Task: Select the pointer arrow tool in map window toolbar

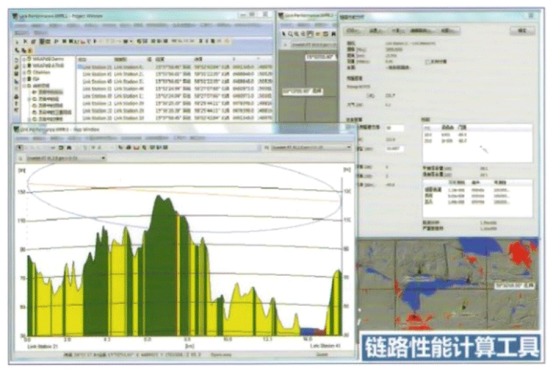Action: pos(283,34)
